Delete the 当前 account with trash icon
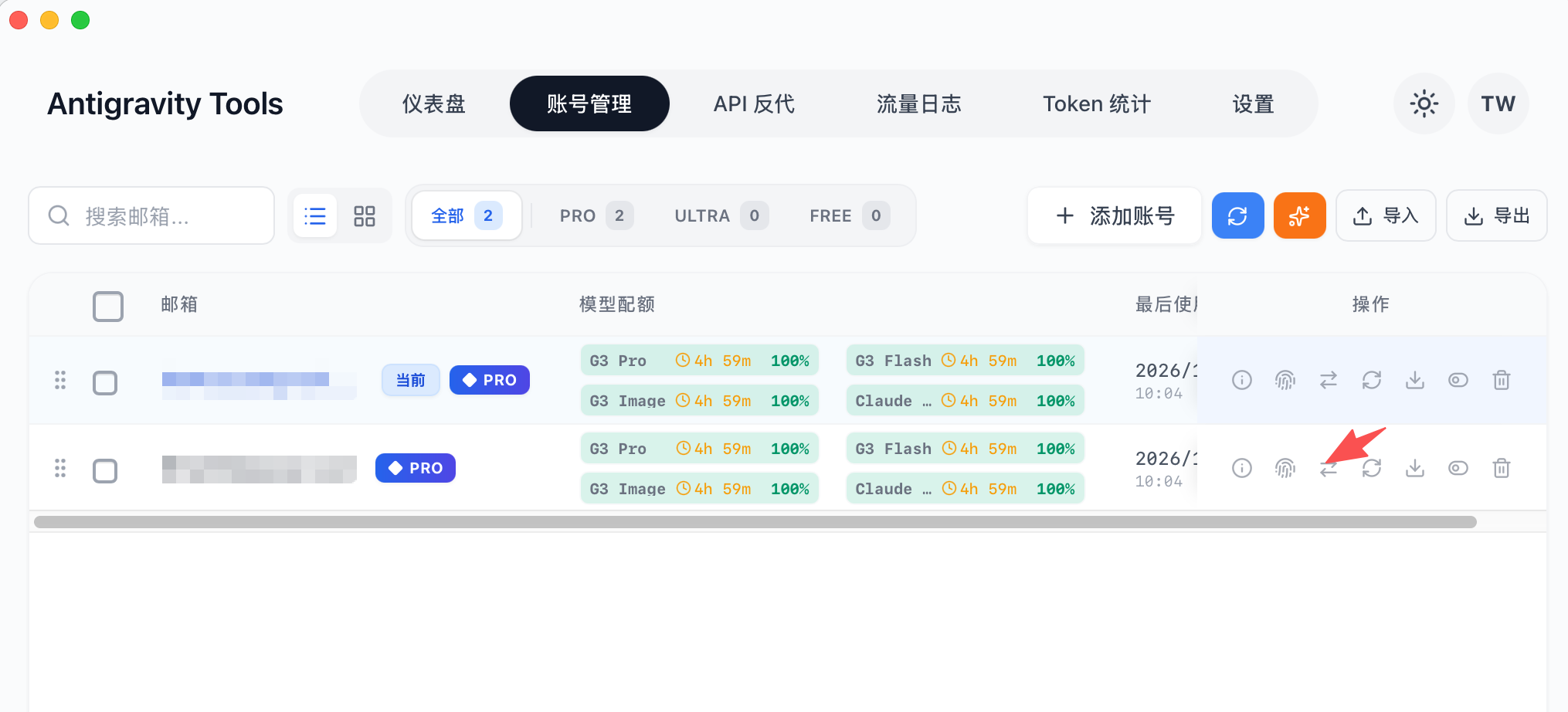Screen dimensions: 1568x712 point(1502,380)
